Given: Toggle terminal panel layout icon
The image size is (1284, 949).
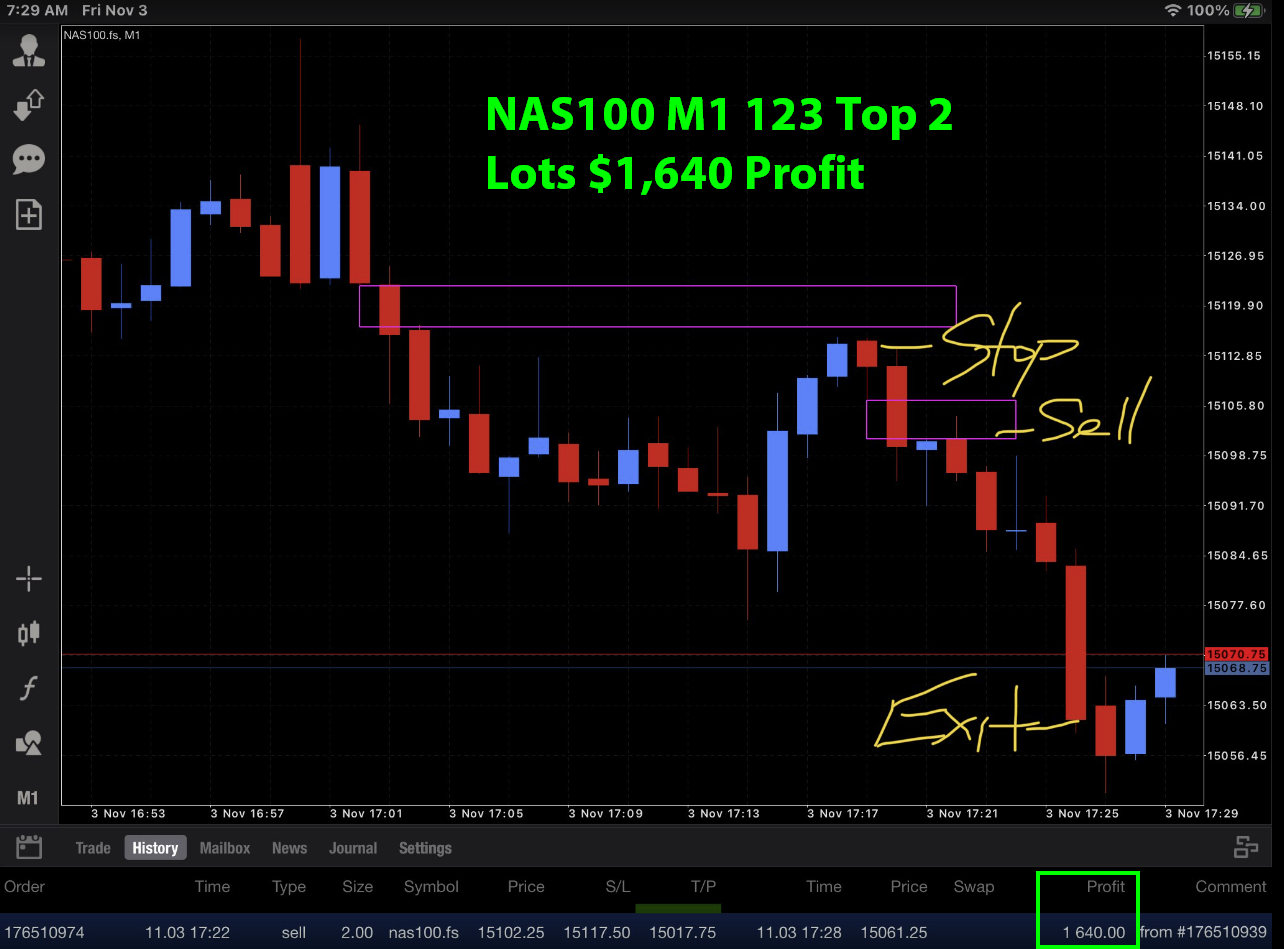Looking at the screenshot, I should (1246, 847).
